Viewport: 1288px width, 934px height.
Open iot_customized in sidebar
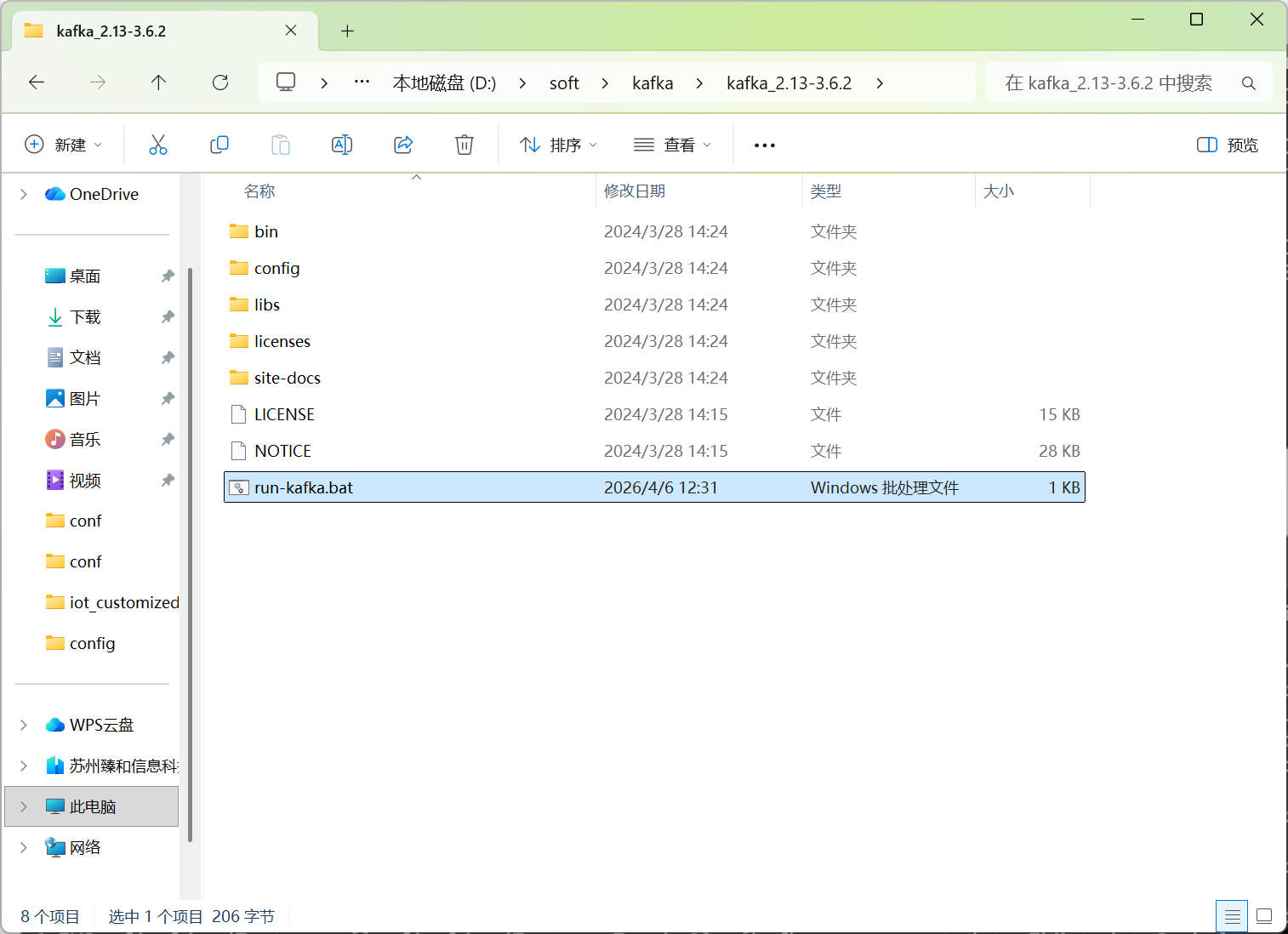point(111,603)
